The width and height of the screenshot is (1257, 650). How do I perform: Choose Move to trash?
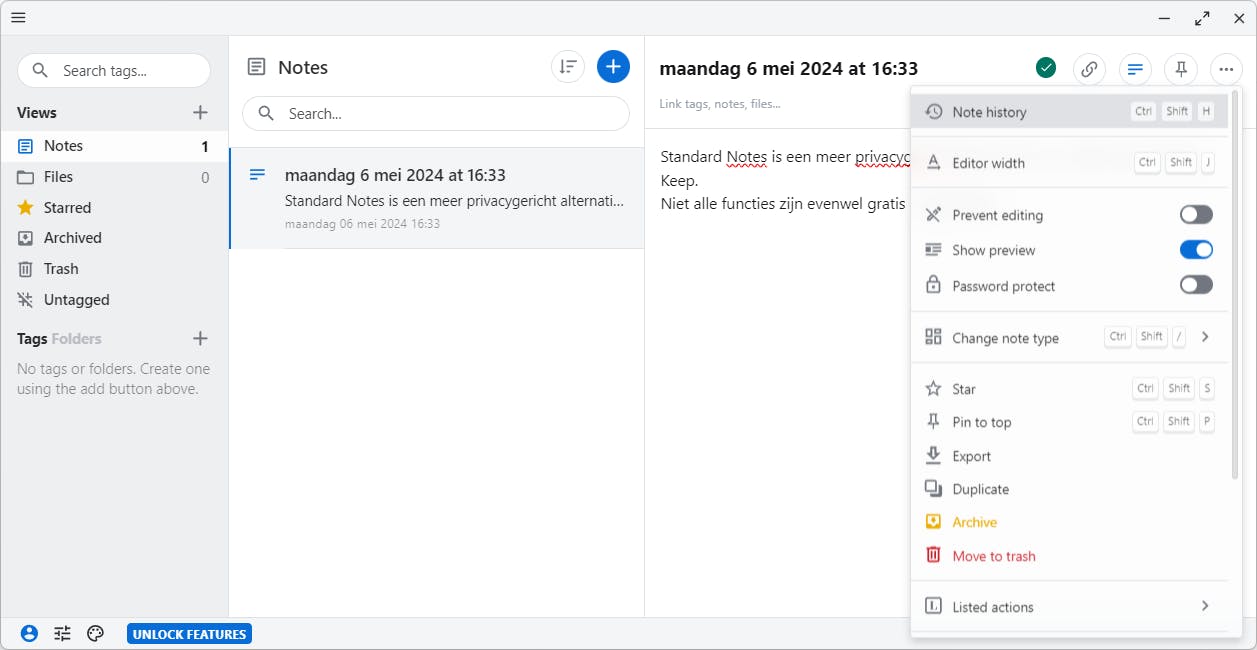point(1070,556)
